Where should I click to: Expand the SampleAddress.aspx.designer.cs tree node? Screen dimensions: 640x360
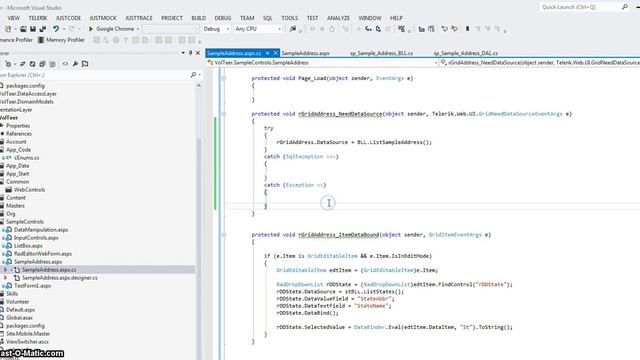[x=5, y=278]
